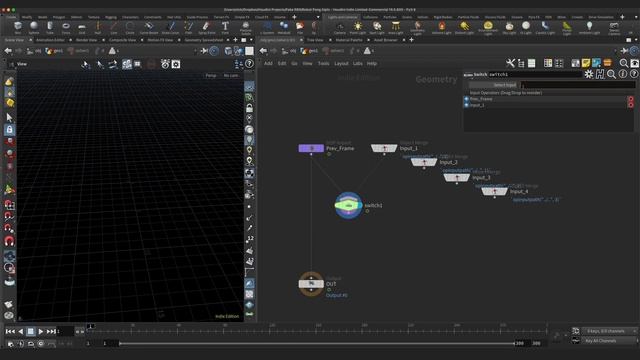Select the Sphere shelf tool

pos(34,27)
